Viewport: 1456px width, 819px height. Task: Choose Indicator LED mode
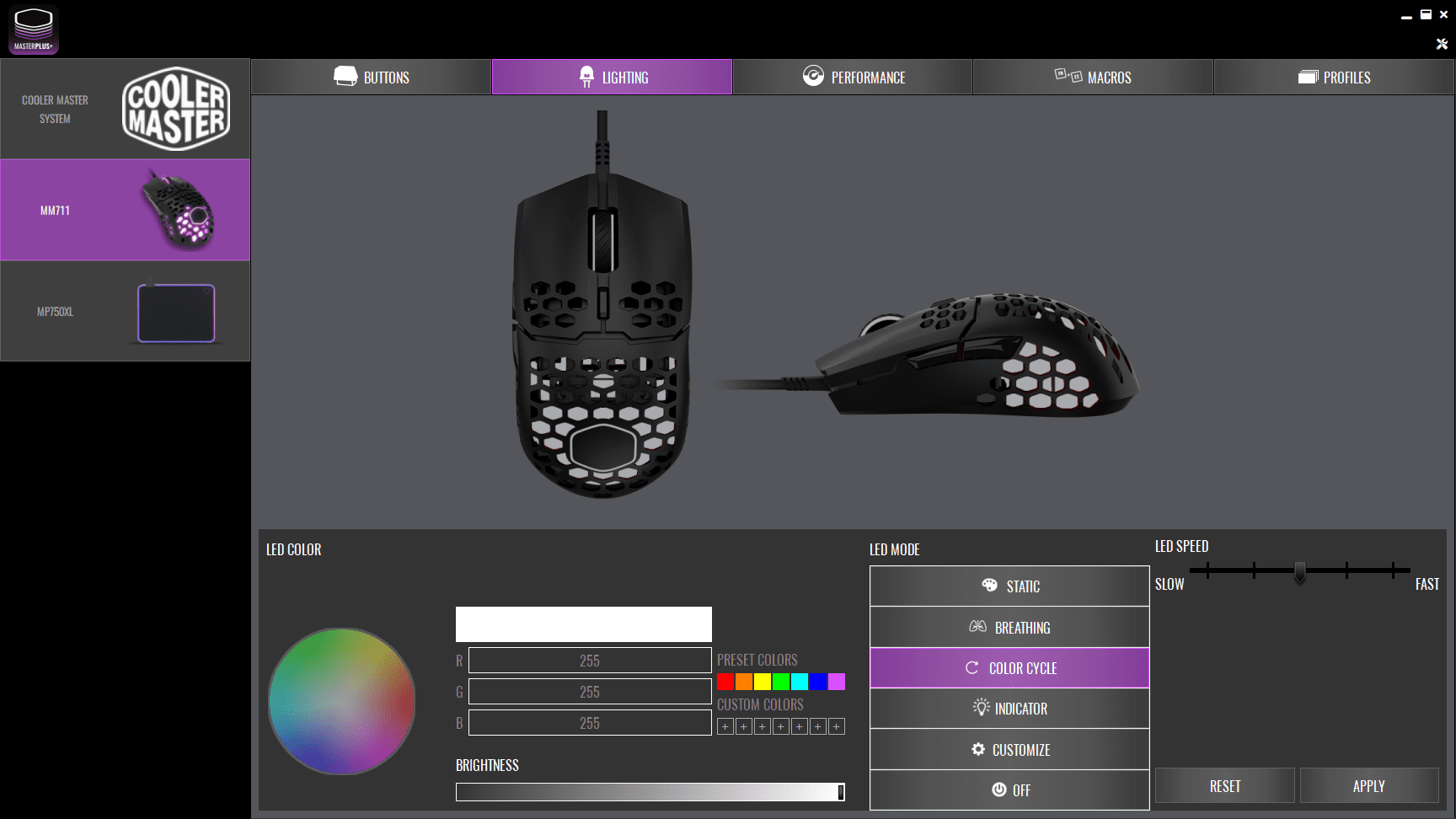pos(1009,709)
